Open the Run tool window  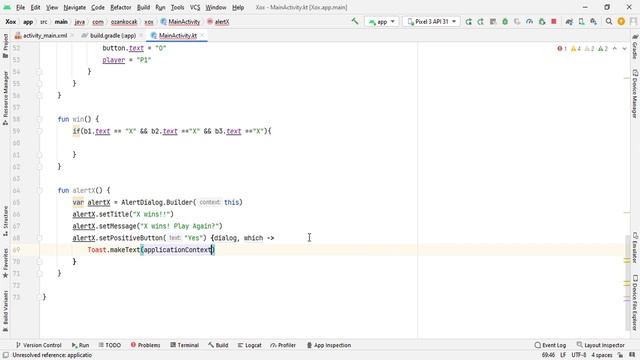80,345
